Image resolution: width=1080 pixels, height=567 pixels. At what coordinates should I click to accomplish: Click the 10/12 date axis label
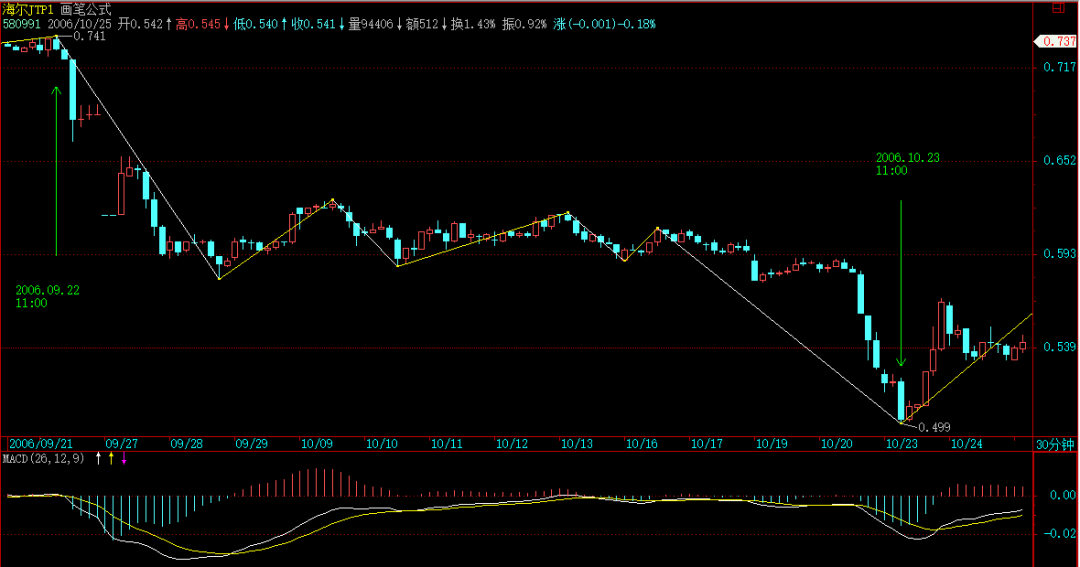coord(512,444)
